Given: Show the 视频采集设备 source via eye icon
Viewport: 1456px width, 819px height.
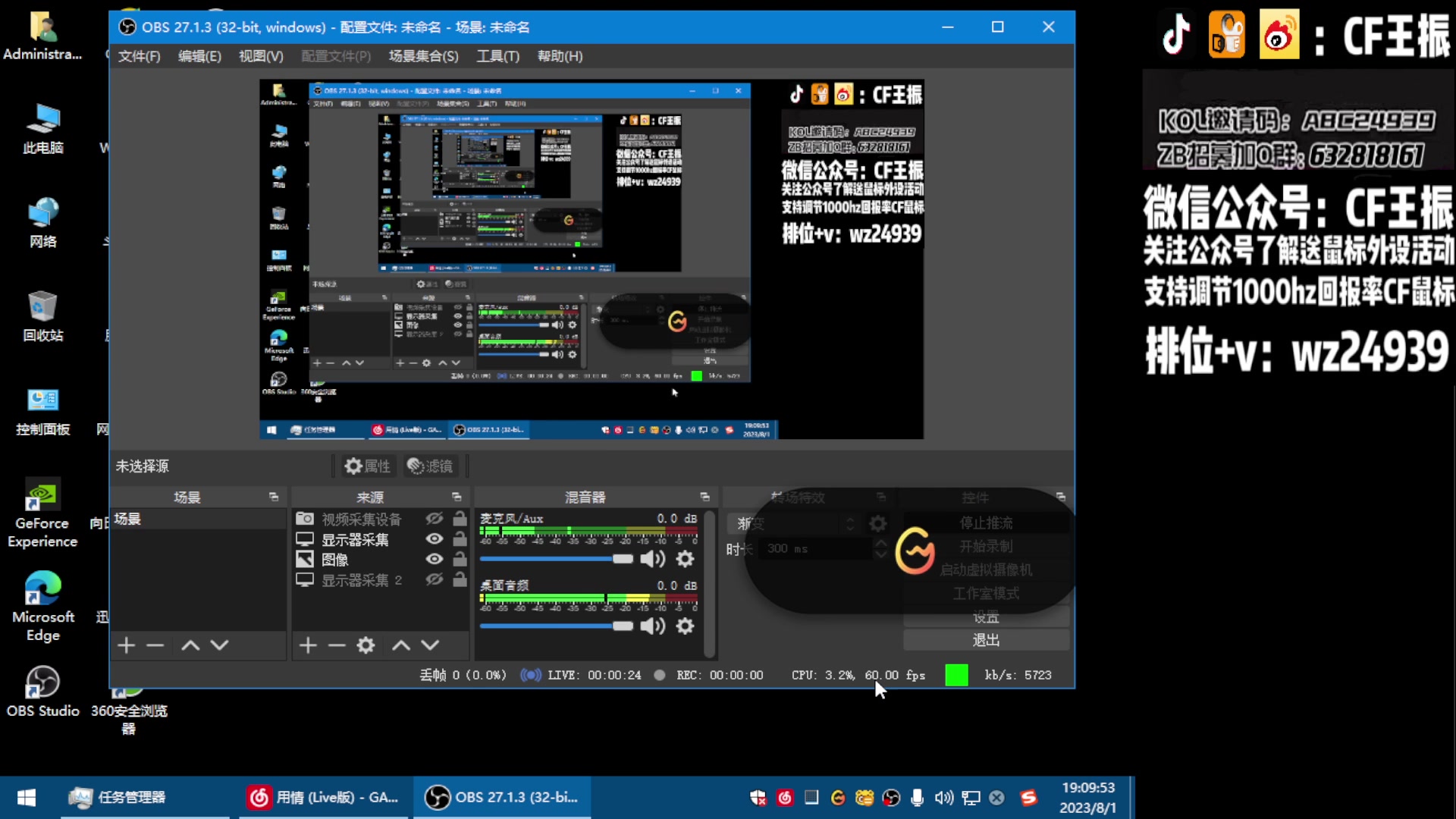Looking at the screenshot, I should click(434, 519).
